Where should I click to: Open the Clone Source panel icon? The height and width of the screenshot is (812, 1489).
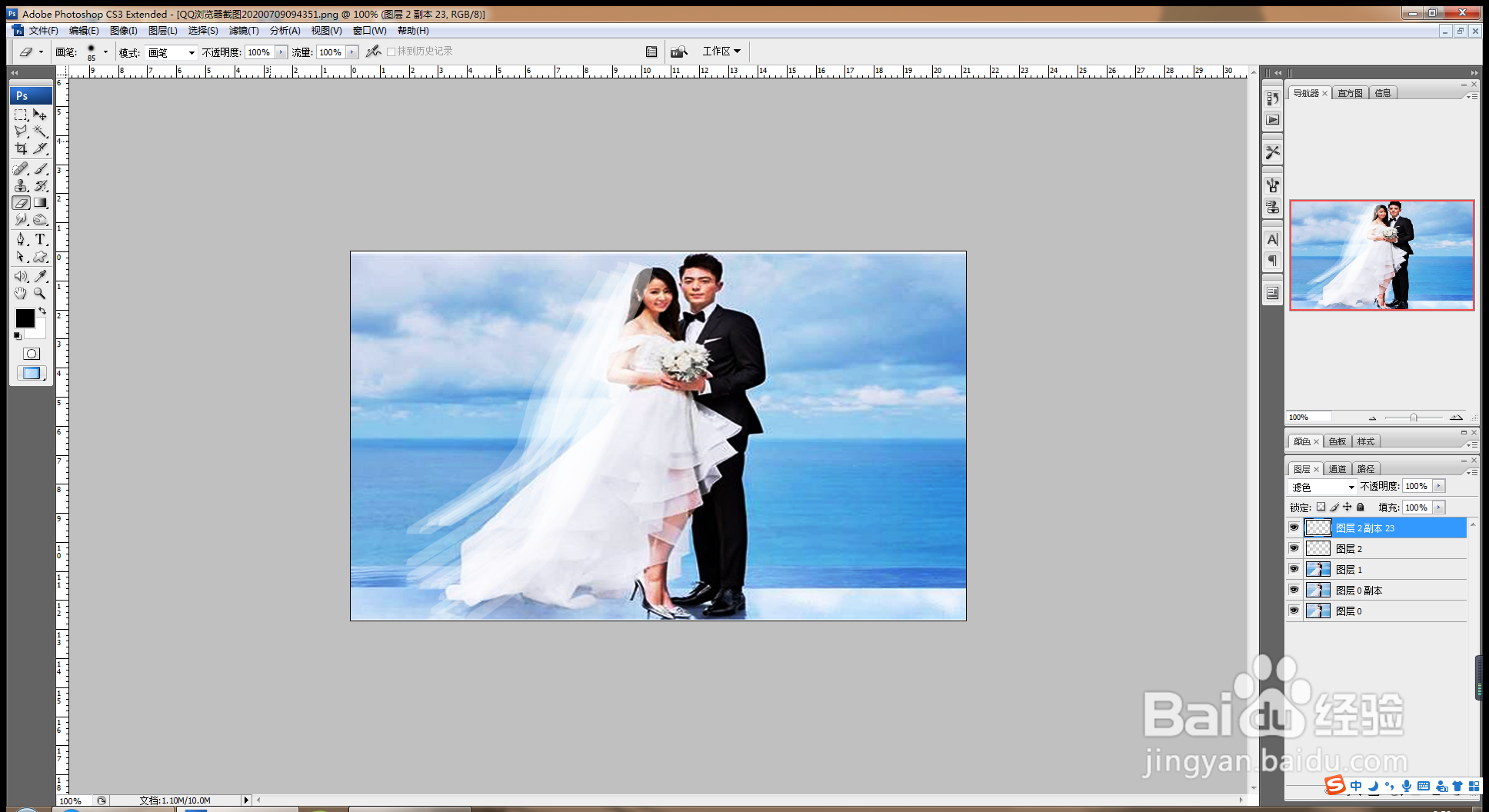pyautogui.click(x=1273, y=207)
